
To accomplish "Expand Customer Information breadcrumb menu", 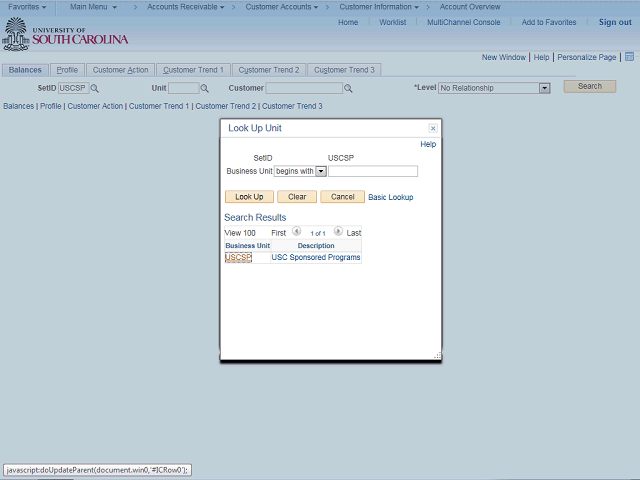I will [379, 7].
